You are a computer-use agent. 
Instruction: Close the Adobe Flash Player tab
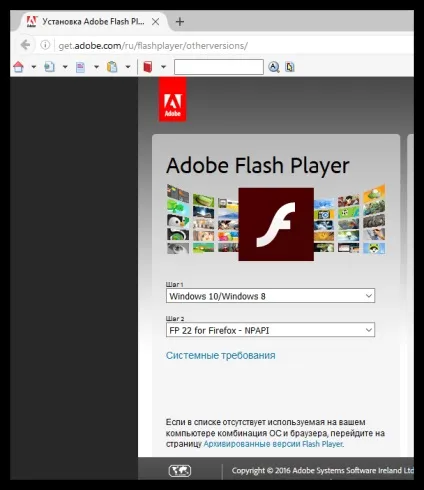[155, 22]
